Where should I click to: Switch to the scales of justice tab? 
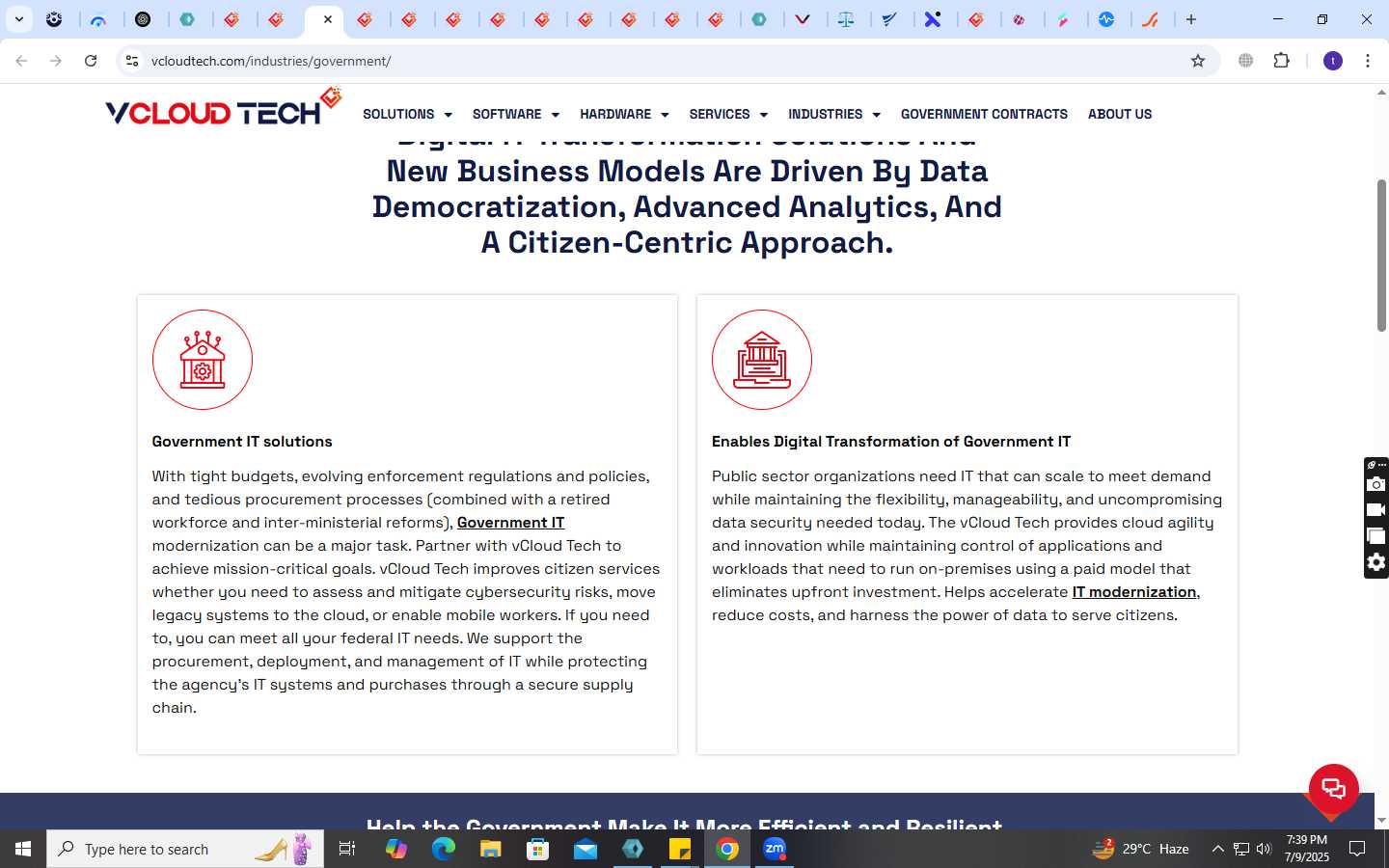(x=846, y=19)
